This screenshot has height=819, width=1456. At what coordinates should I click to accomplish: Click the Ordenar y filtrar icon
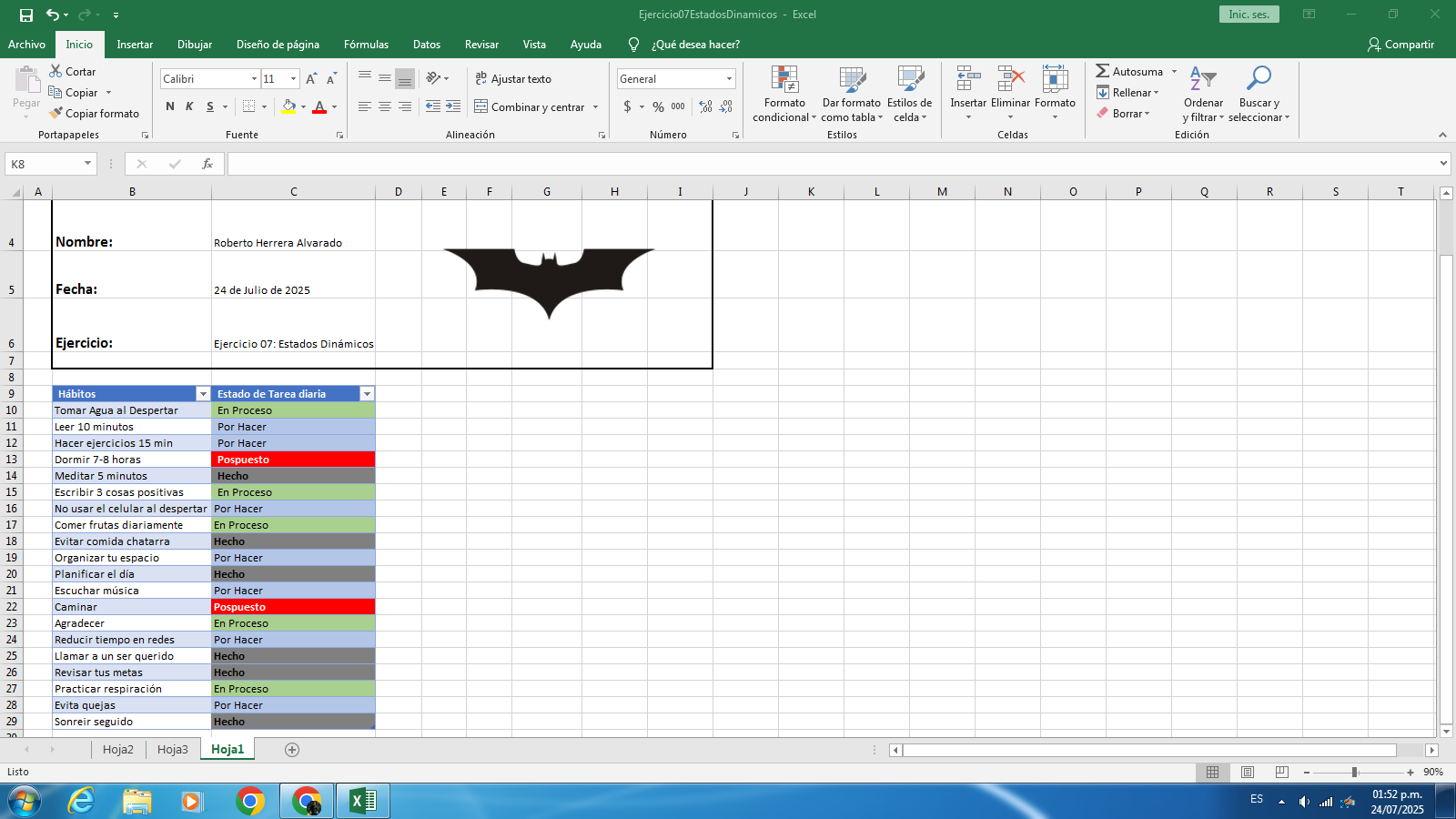pyautogui.click(x=1203, y=80)
